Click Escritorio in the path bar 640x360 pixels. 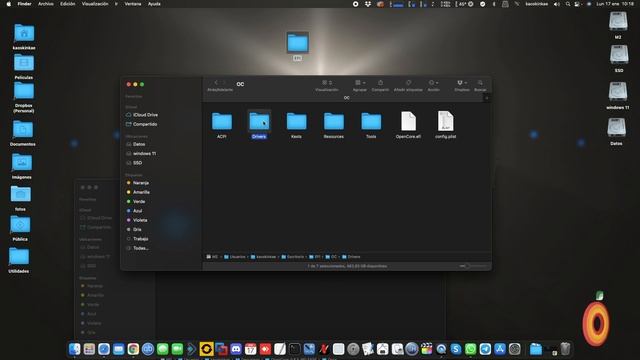point(293,257)
